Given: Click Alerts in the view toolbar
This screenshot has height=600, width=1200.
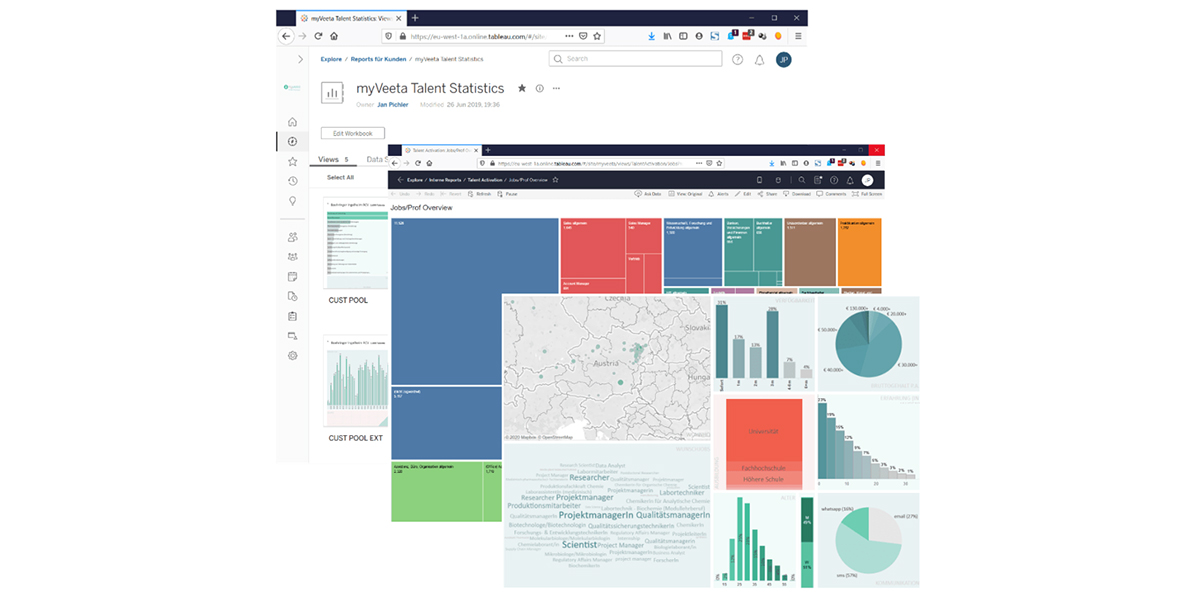Looking at the screenshot, I should 720,194.
